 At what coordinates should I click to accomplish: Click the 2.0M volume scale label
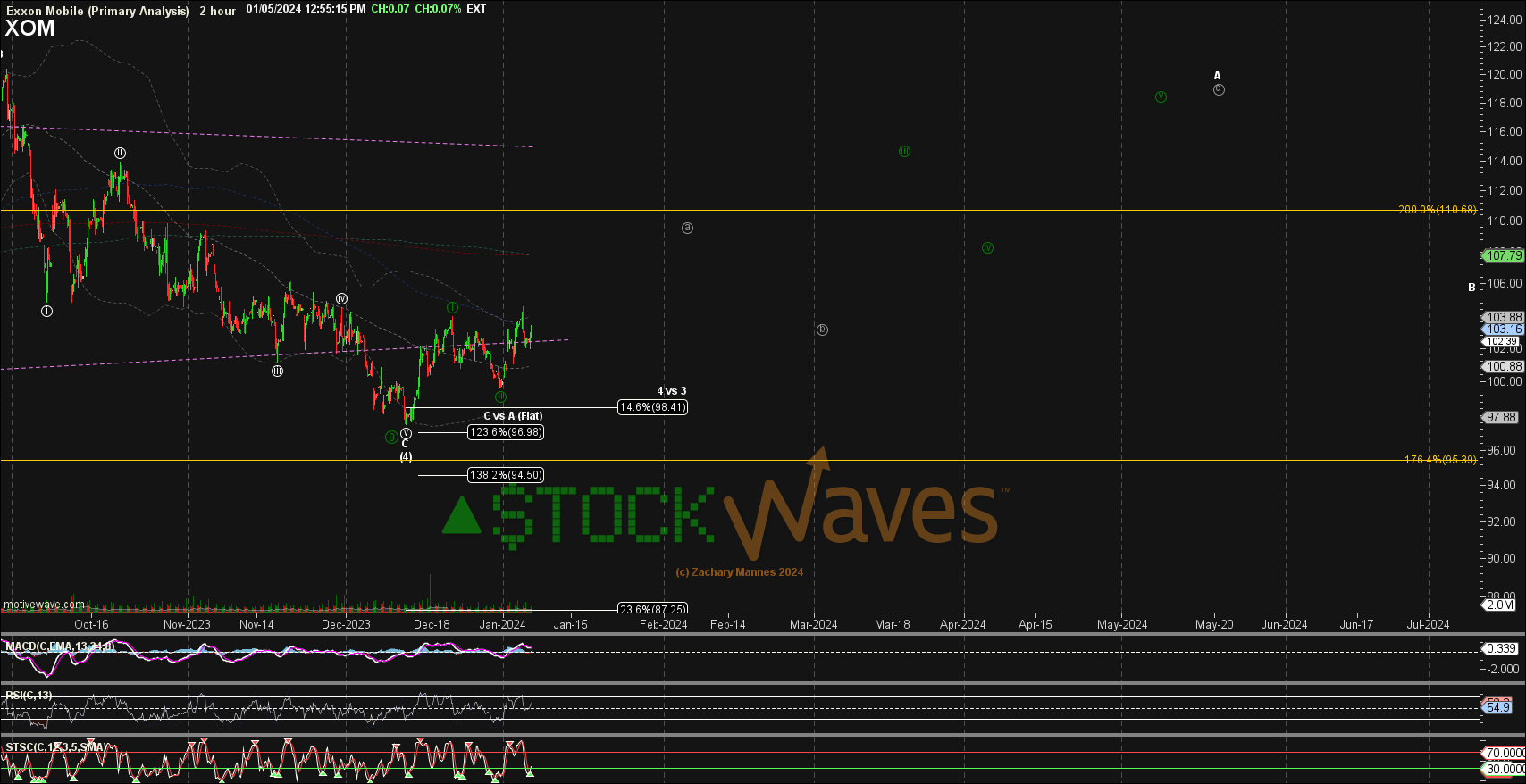pos(1500,605)
